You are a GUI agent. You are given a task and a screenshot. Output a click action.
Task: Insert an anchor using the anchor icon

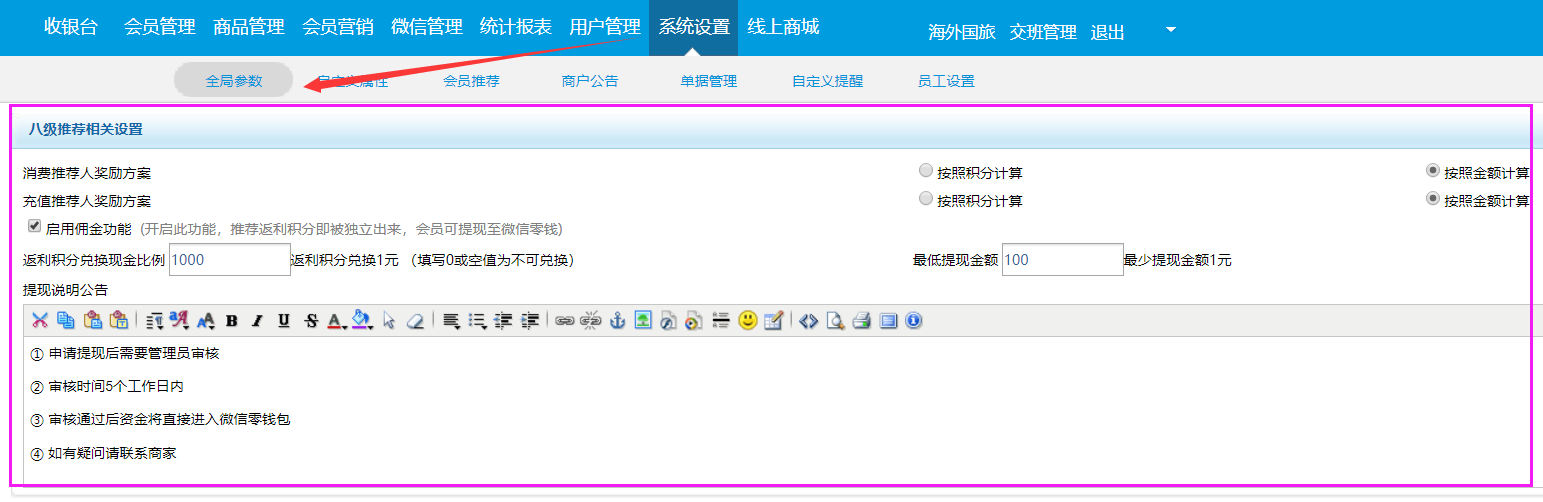[x=617, y=321]
